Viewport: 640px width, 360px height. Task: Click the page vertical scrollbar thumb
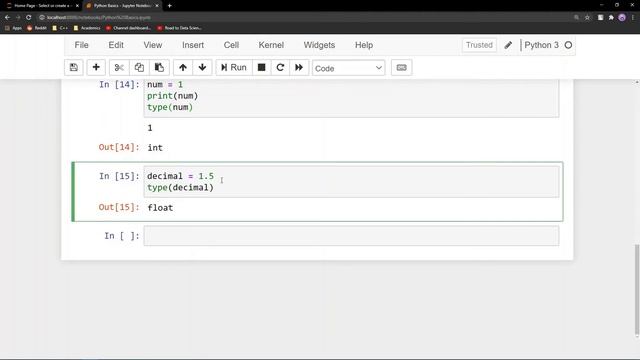click(637, 290)
